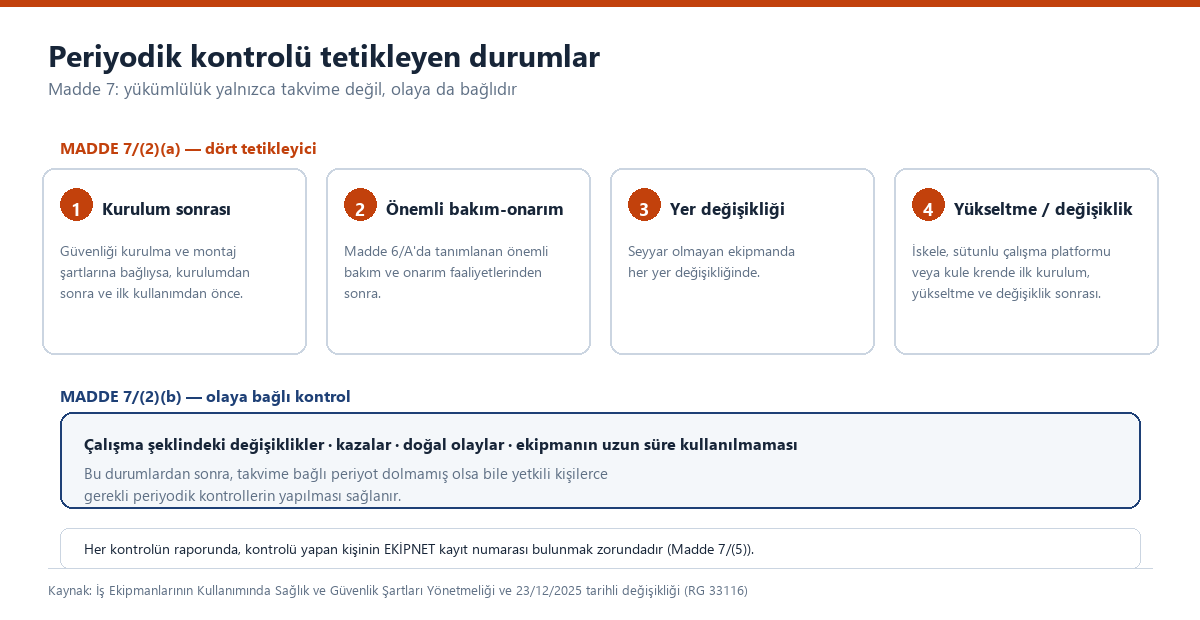Viewport: 1200px width, 620px height.
Task: Click the paragraph beginning 'Bu durumlardan sonra'
Action: click(346, 484)
